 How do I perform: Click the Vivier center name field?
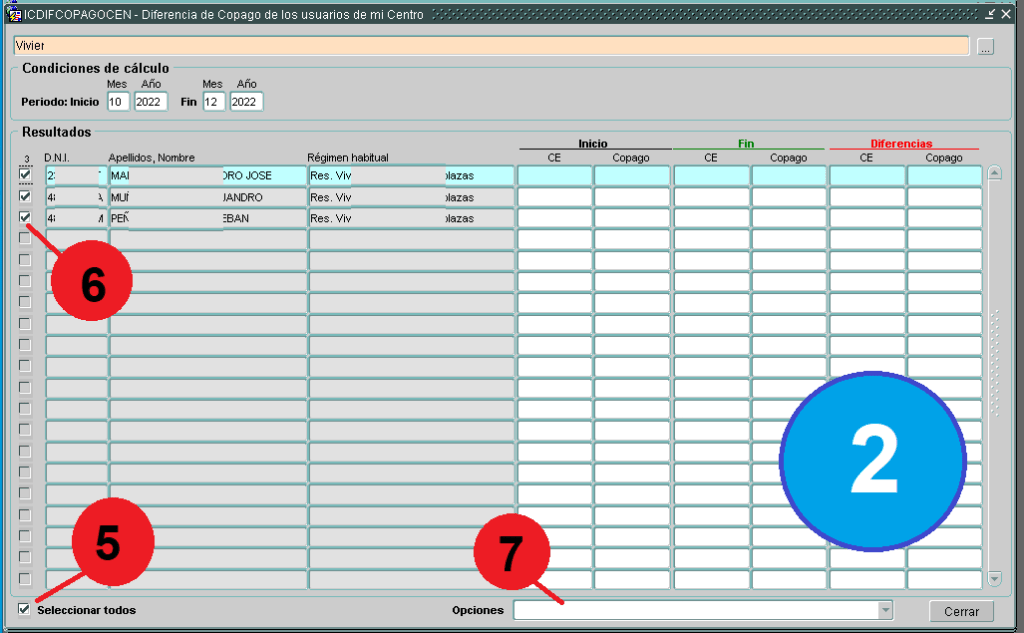[x=490, y=46]
